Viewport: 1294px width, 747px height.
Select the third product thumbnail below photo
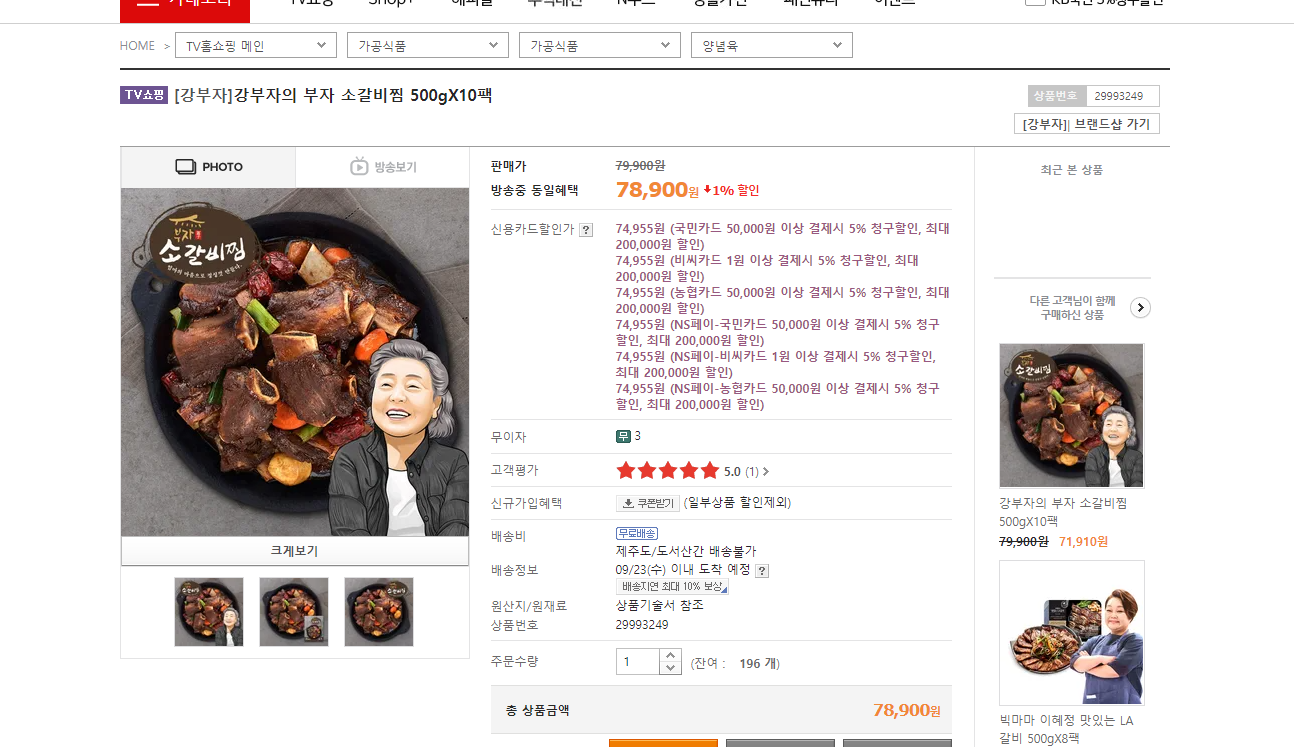(x=379, y=612)
